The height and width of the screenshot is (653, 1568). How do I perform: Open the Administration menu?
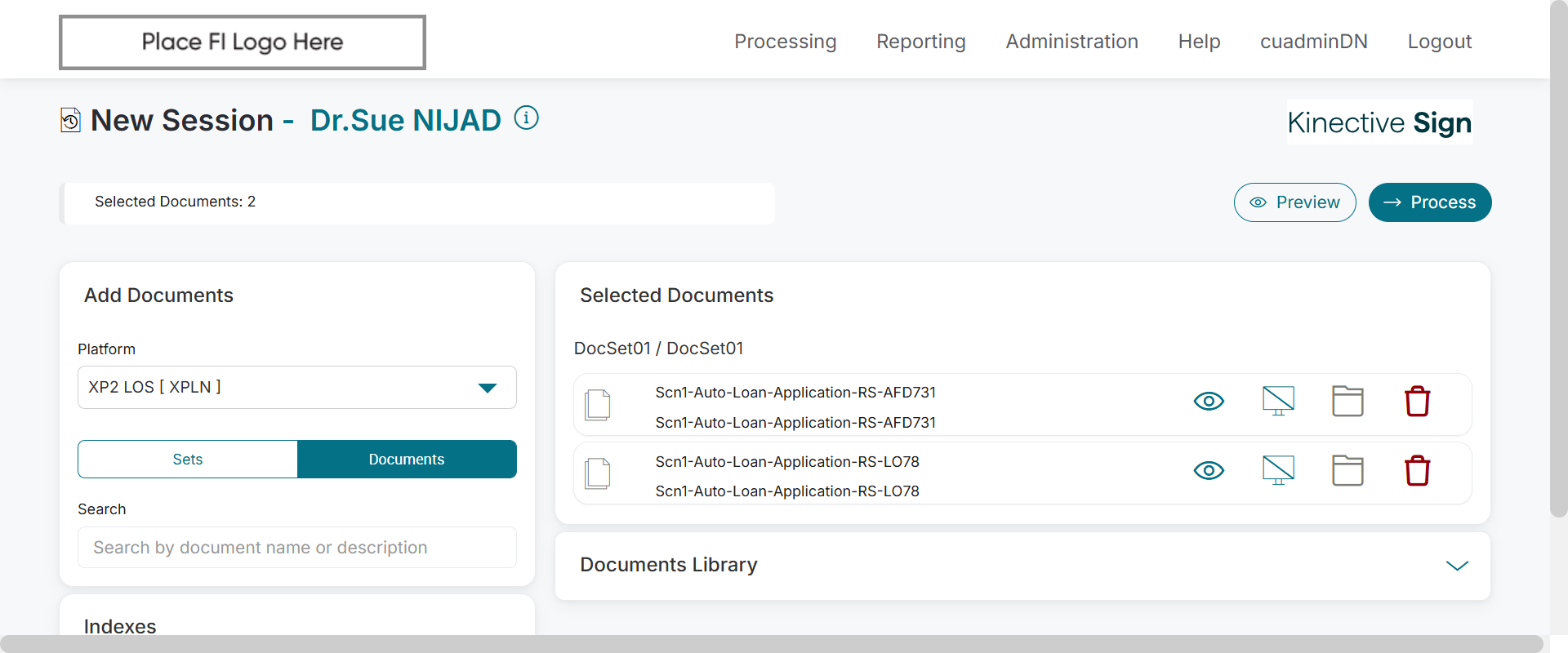pyautogui.click(x=1071, y=42)
